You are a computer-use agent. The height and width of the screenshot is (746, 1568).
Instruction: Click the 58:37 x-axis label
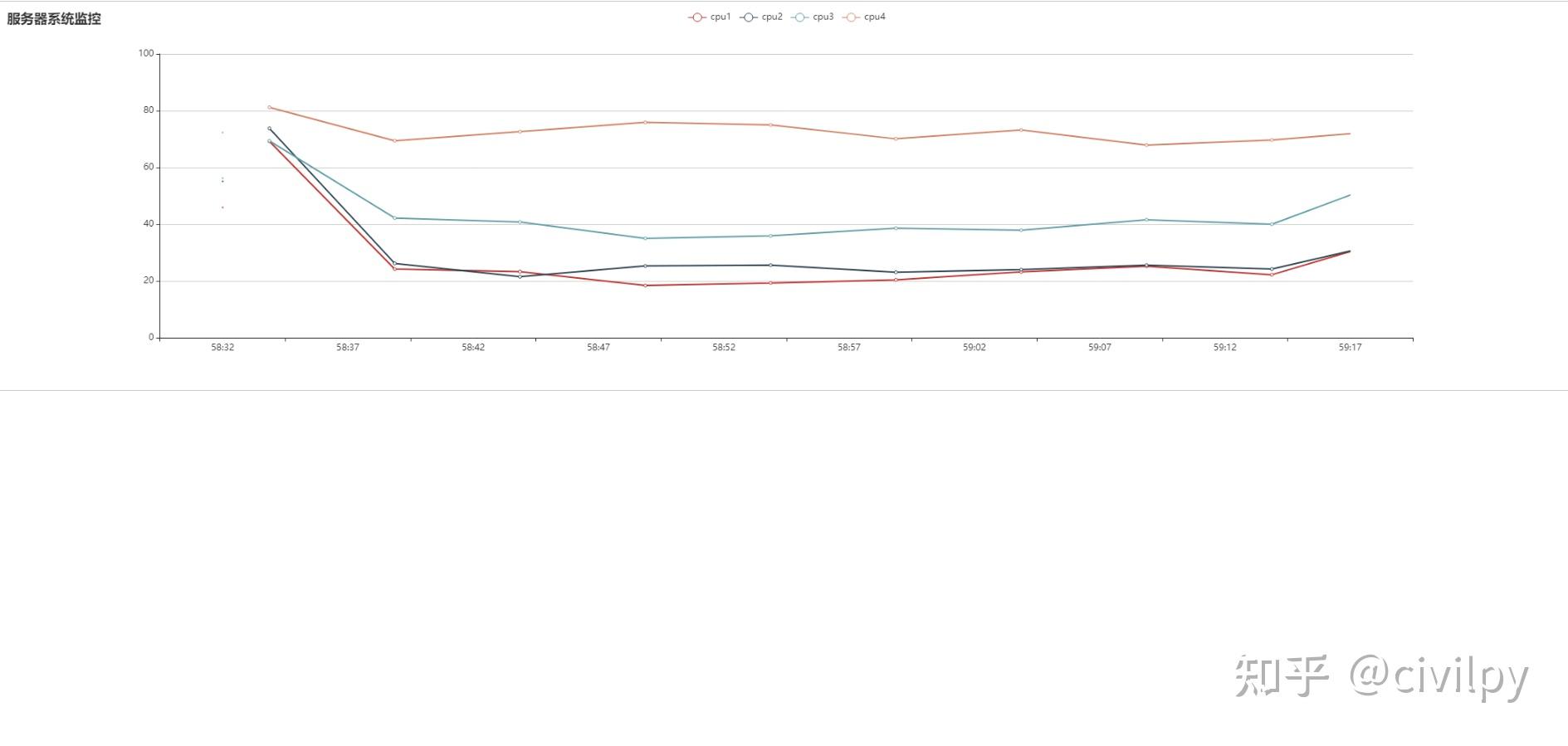[x=348, y=348]
